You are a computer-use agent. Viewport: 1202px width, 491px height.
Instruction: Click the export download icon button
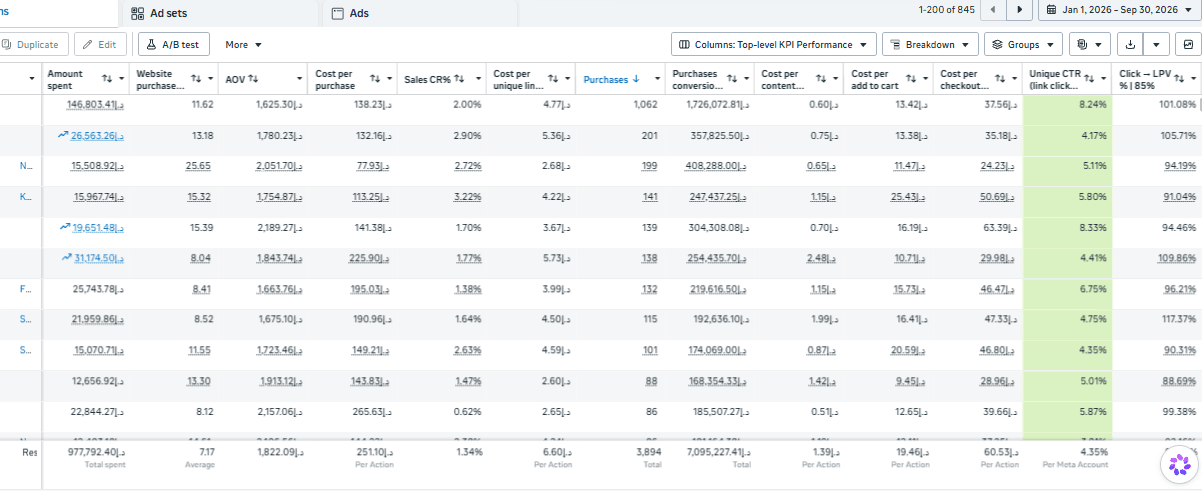click(x=1130, y=45)
